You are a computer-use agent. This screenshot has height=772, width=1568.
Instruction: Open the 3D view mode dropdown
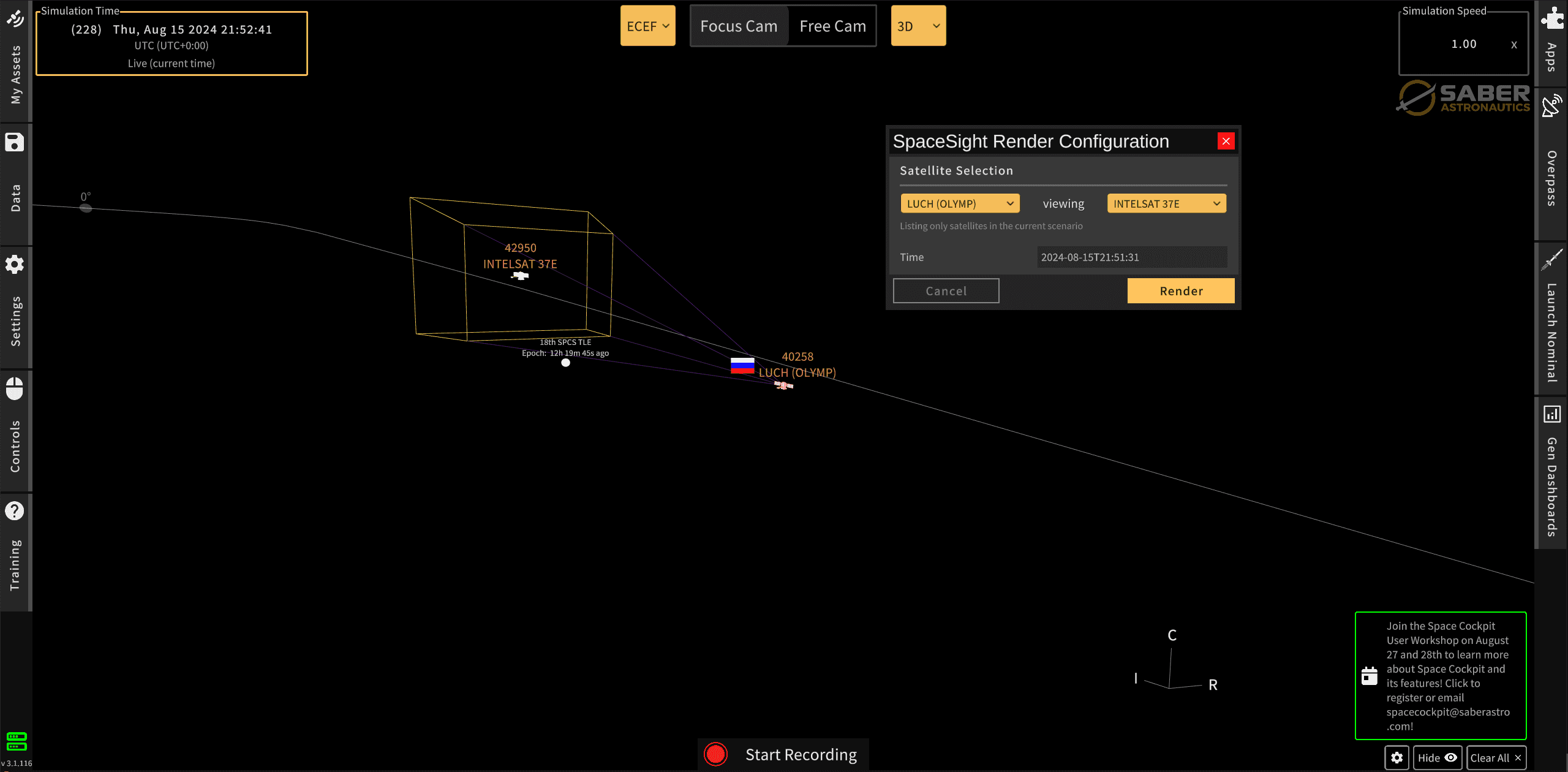tap(918, 26)
